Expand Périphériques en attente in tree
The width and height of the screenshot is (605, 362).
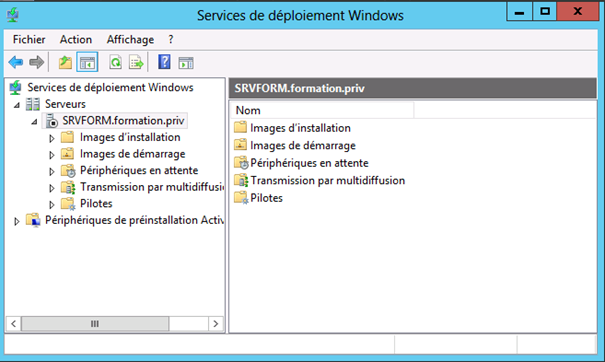[52, 171]
